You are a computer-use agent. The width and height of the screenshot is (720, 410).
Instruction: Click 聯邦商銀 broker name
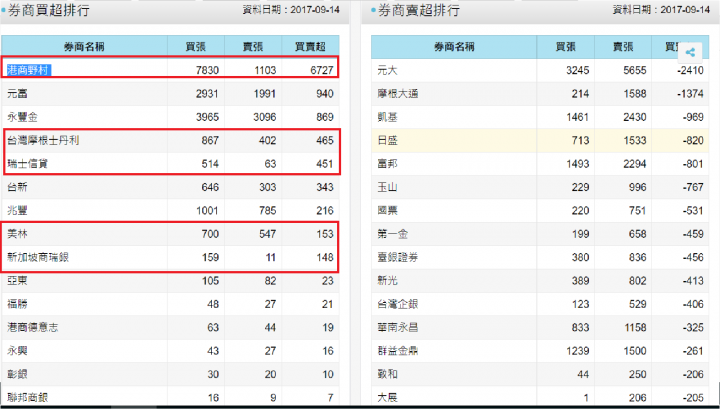tap(28, 398)
